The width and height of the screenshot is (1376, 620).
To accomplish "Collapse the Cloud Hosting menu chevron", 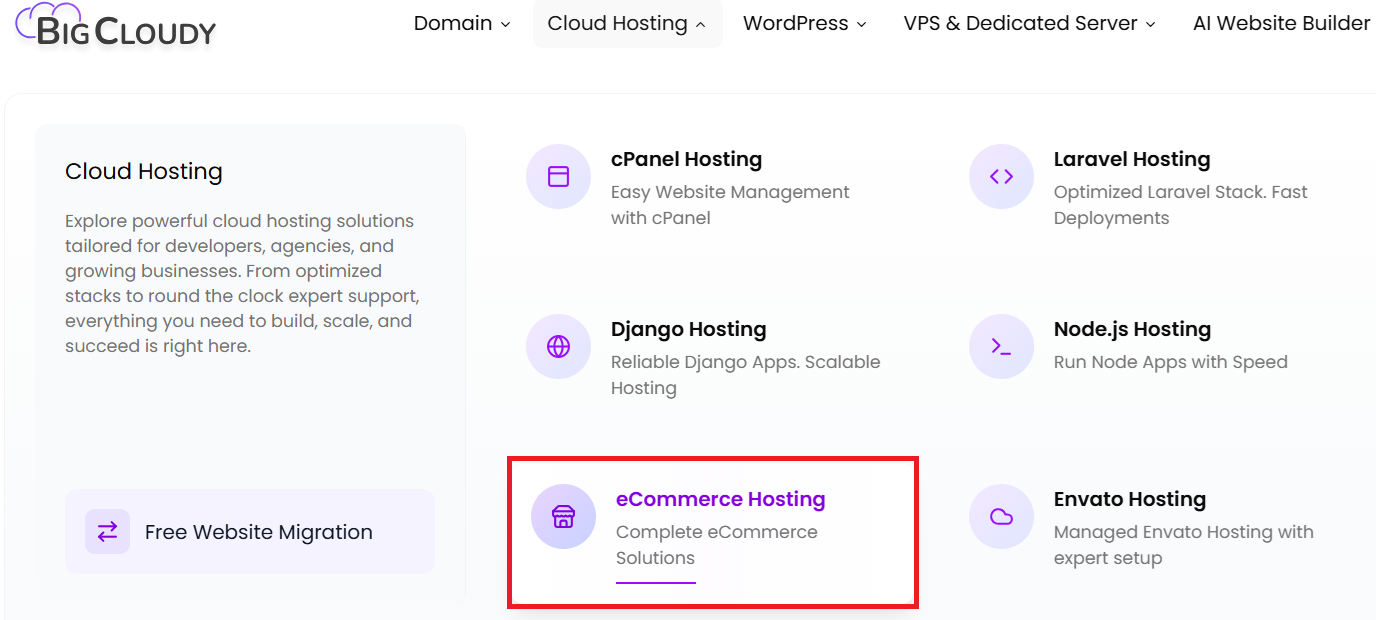I will 700,24.
